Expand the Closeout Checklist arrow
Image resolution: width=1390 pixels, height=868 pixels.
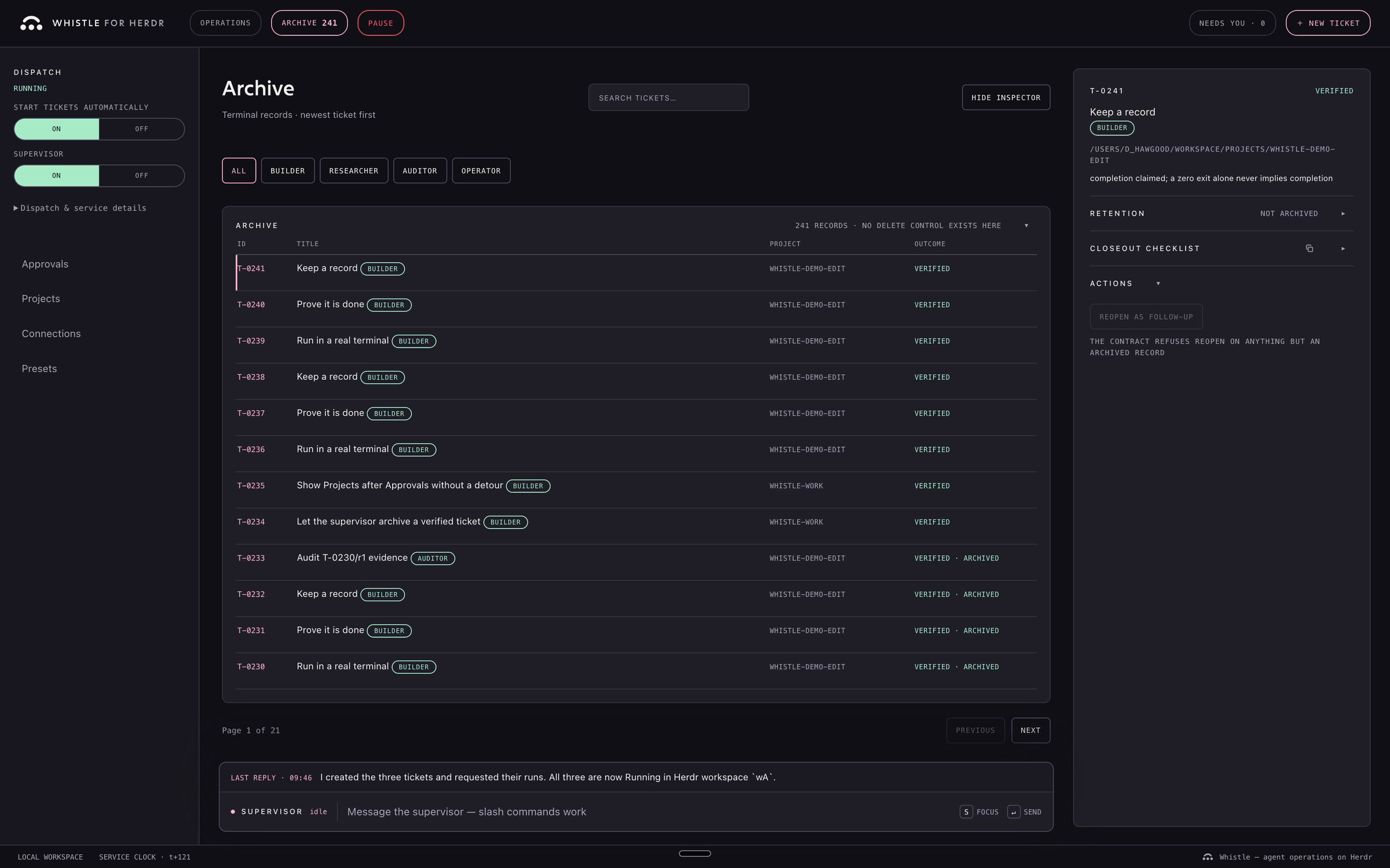tap(1343, 248)
